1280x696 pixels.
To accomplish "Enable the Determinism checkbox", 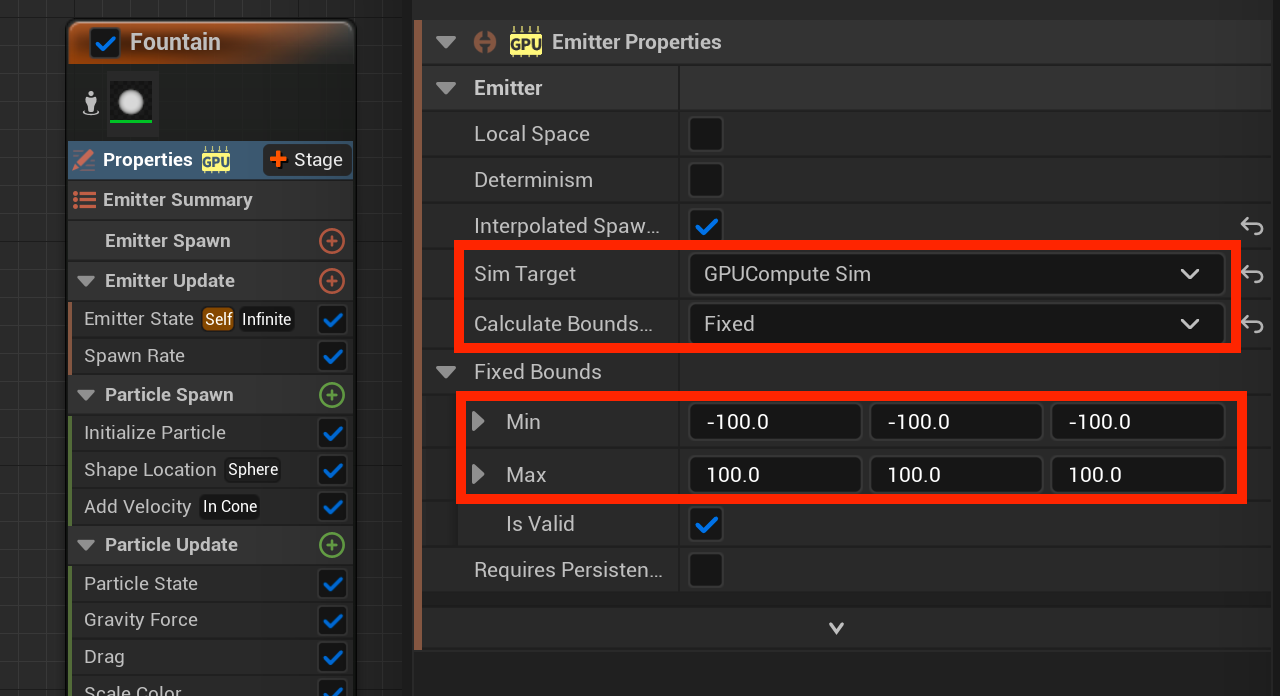I will 706,180.
